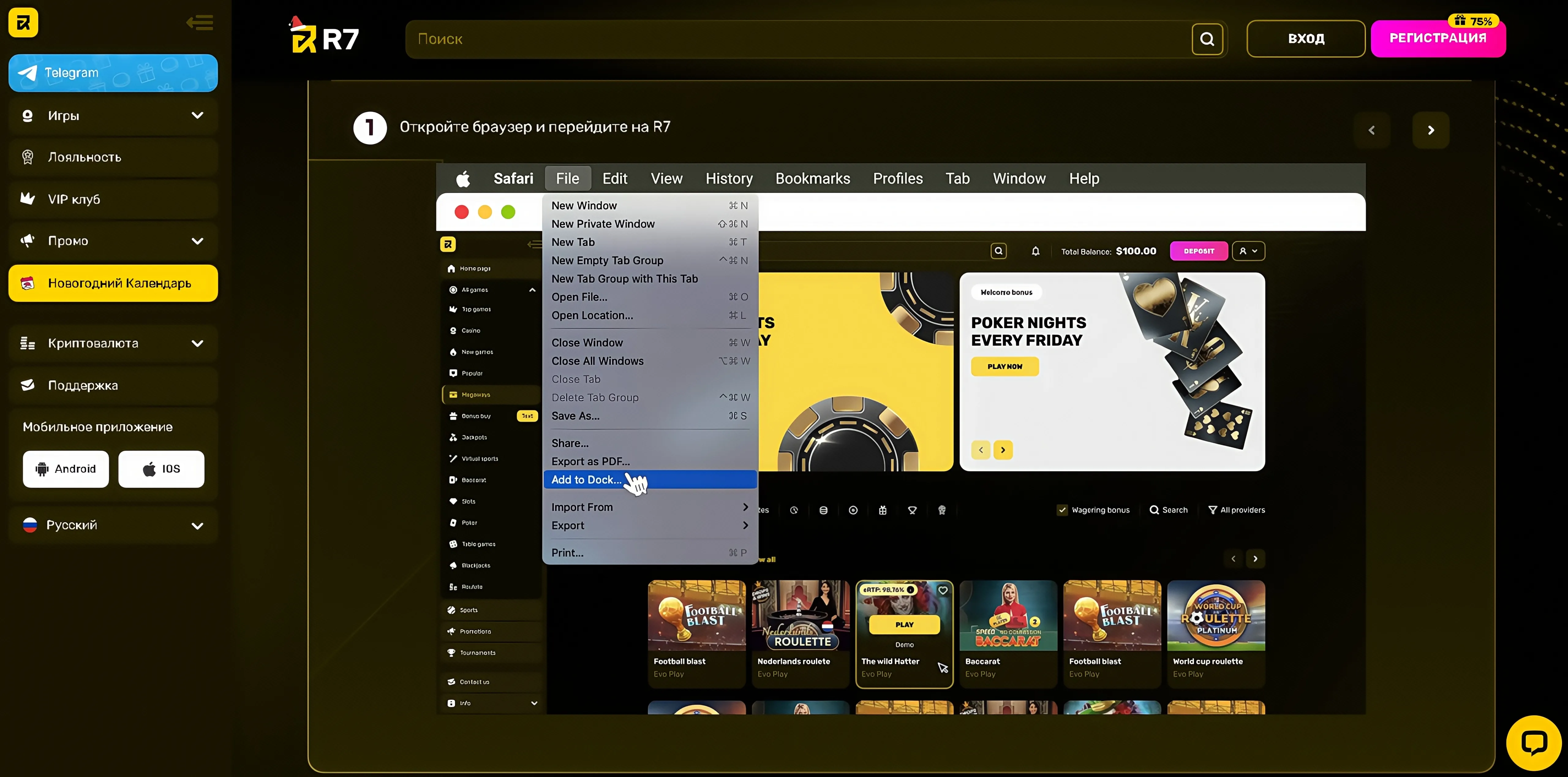
Task: Open Новогодний Календарь menu item
Action: (113, 283)
